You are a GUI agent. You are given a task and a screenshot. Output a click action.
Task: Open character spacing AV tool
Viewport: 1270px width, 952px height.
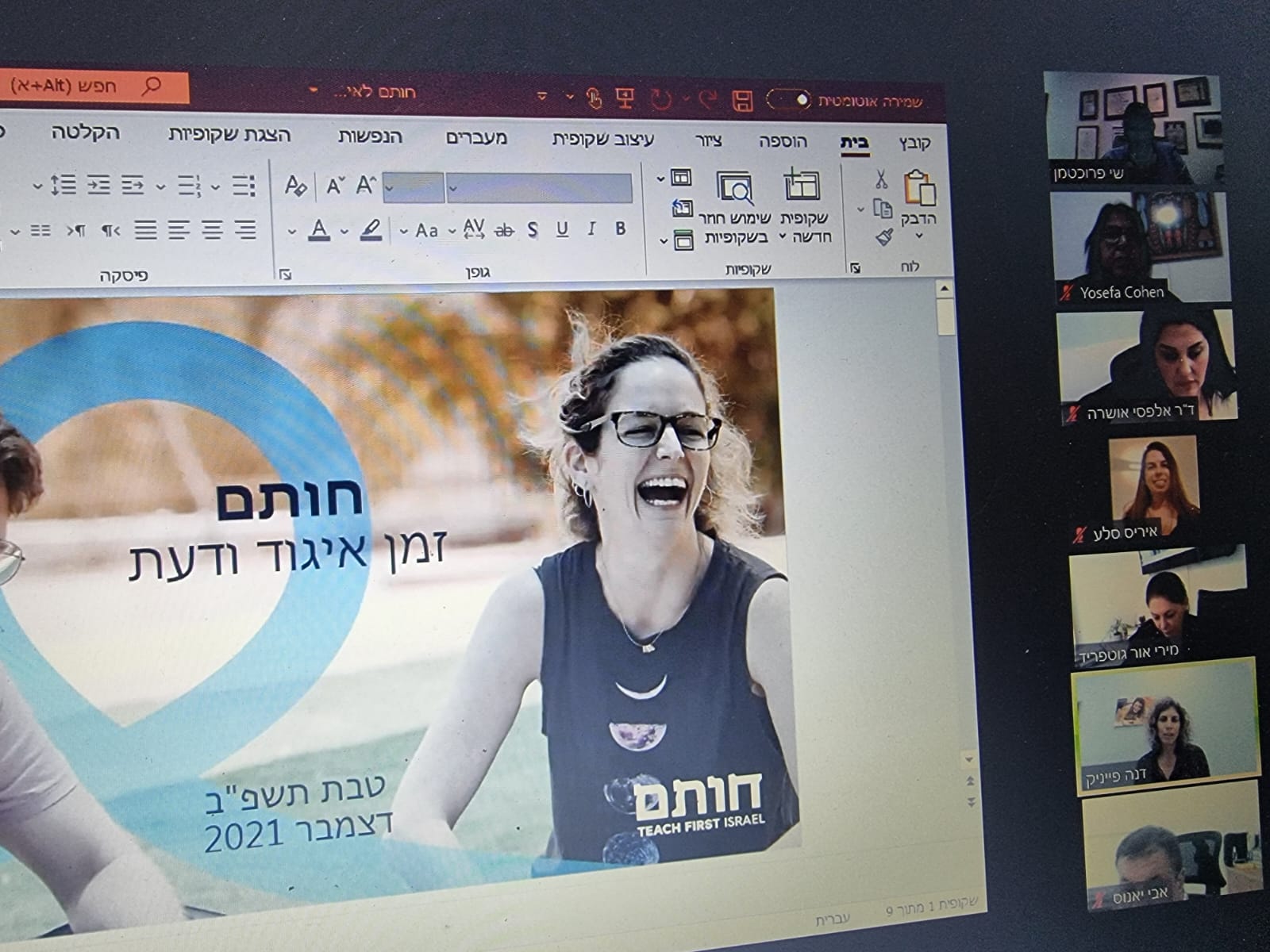point(474,229)
